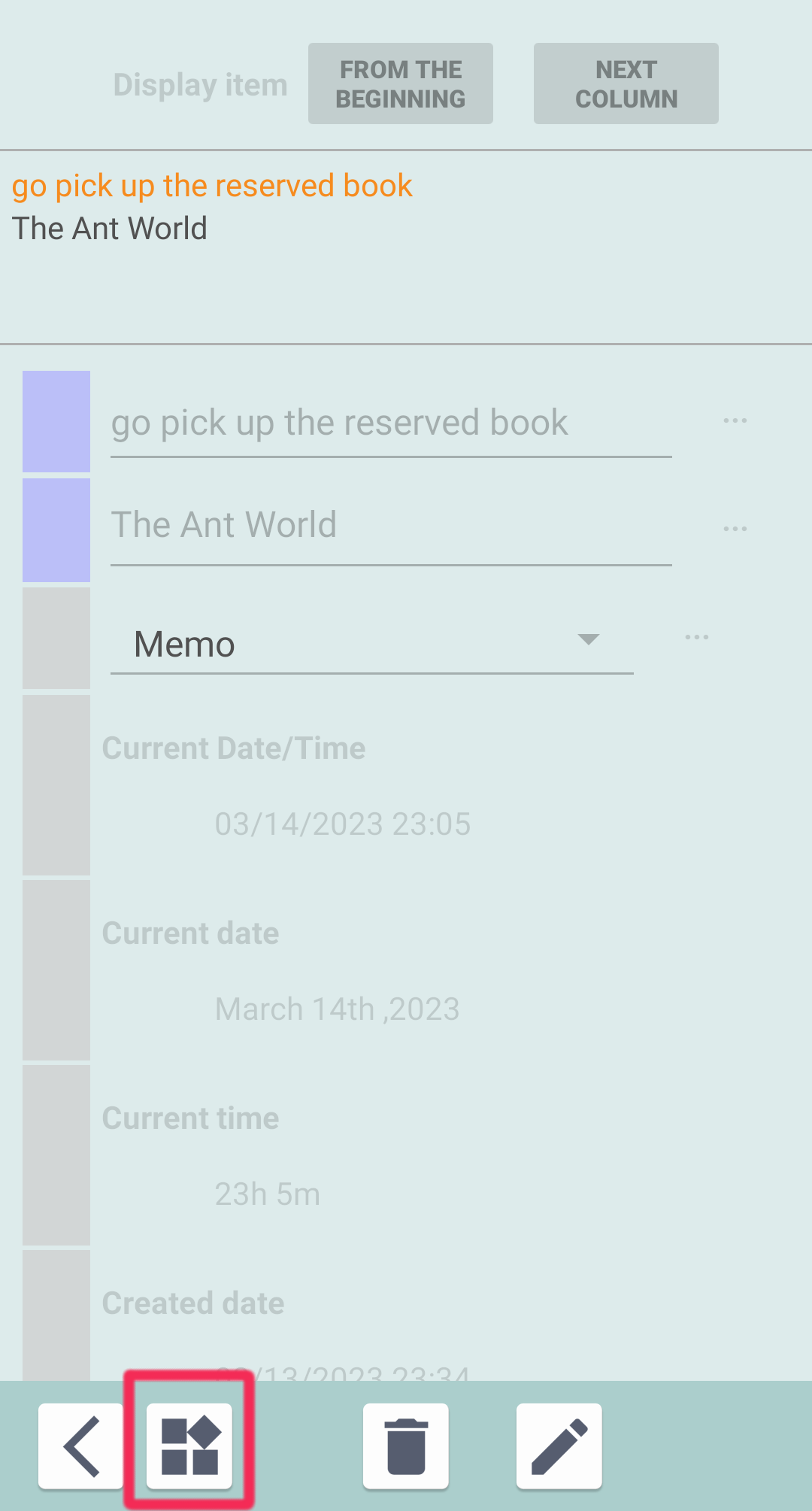Viewport: 812px width, 1511px height.
Task: Toggle gray box beside Memo row
Action: (56, 638)
